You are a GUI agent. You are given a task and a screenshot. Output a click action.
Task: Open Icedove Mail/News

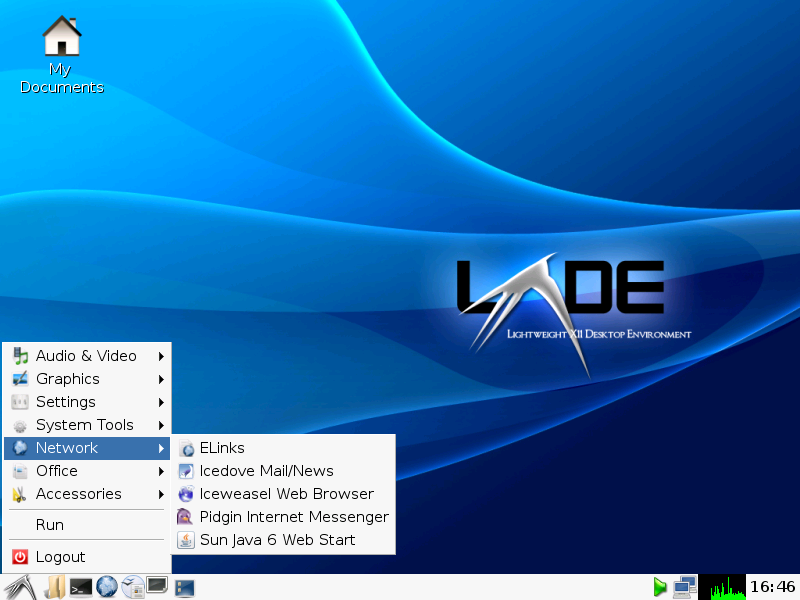[x=283, y=471]
